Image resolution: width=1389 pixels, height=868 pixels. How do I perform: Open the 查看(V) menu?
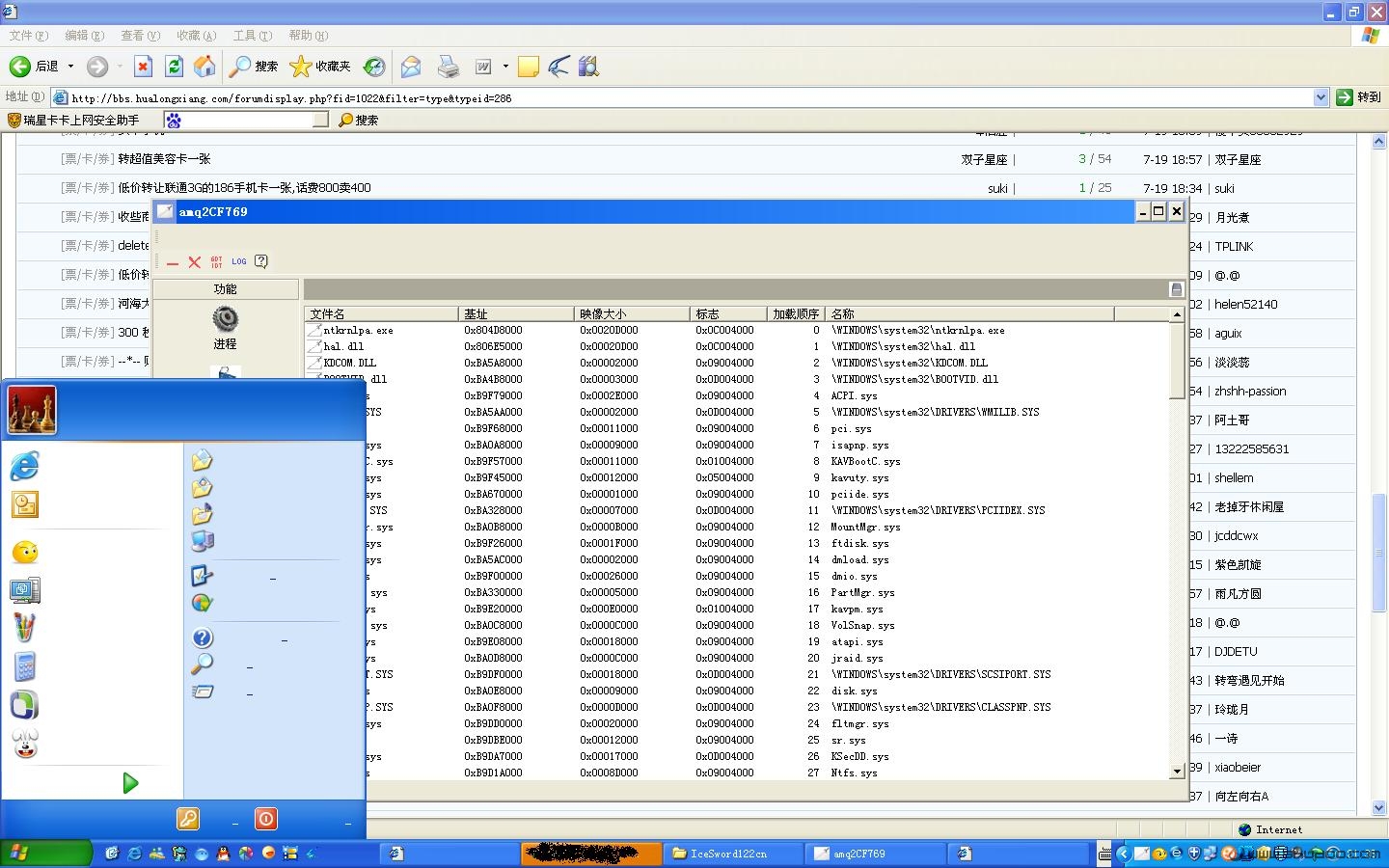coord(140,36)
